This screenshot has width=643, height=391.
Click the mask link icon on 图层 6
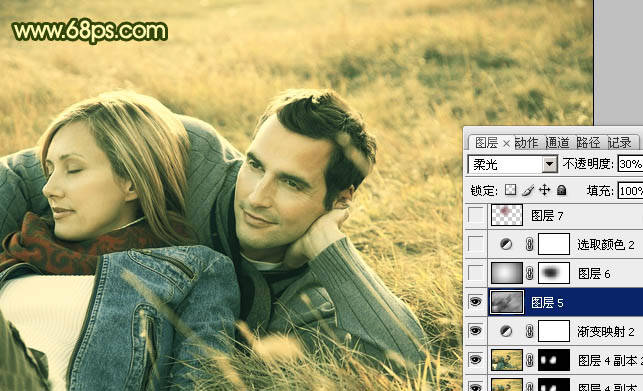tap(529, 273)
